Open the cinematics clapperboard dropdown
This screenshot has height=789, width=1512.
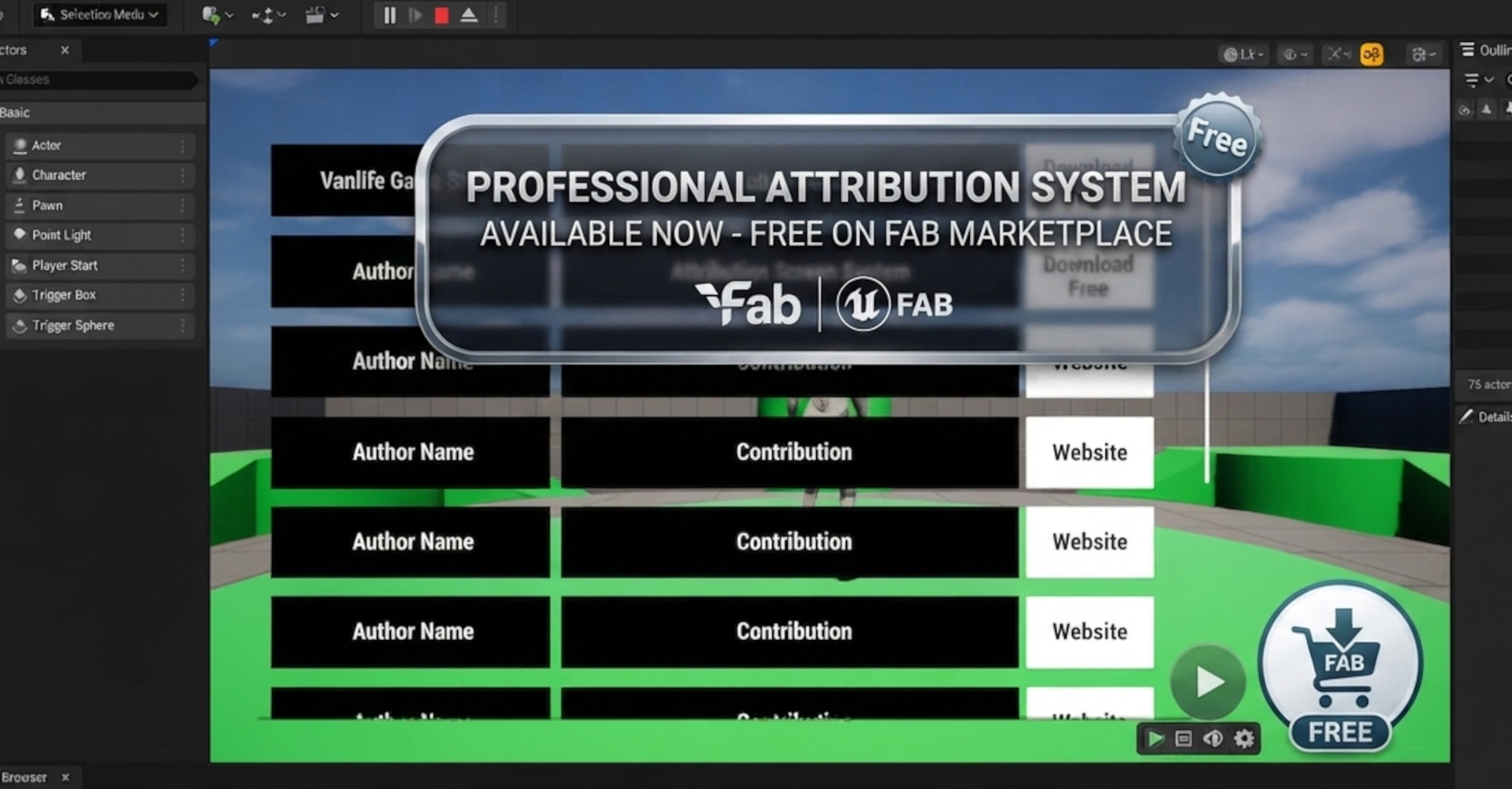321,15
